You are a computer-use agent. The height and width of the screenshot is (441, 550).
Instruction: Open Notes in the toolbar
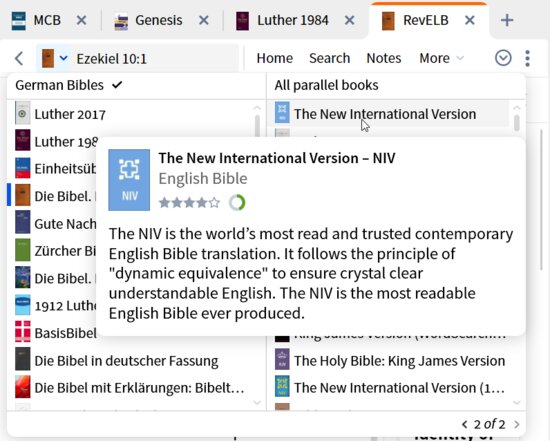point(384,58)
